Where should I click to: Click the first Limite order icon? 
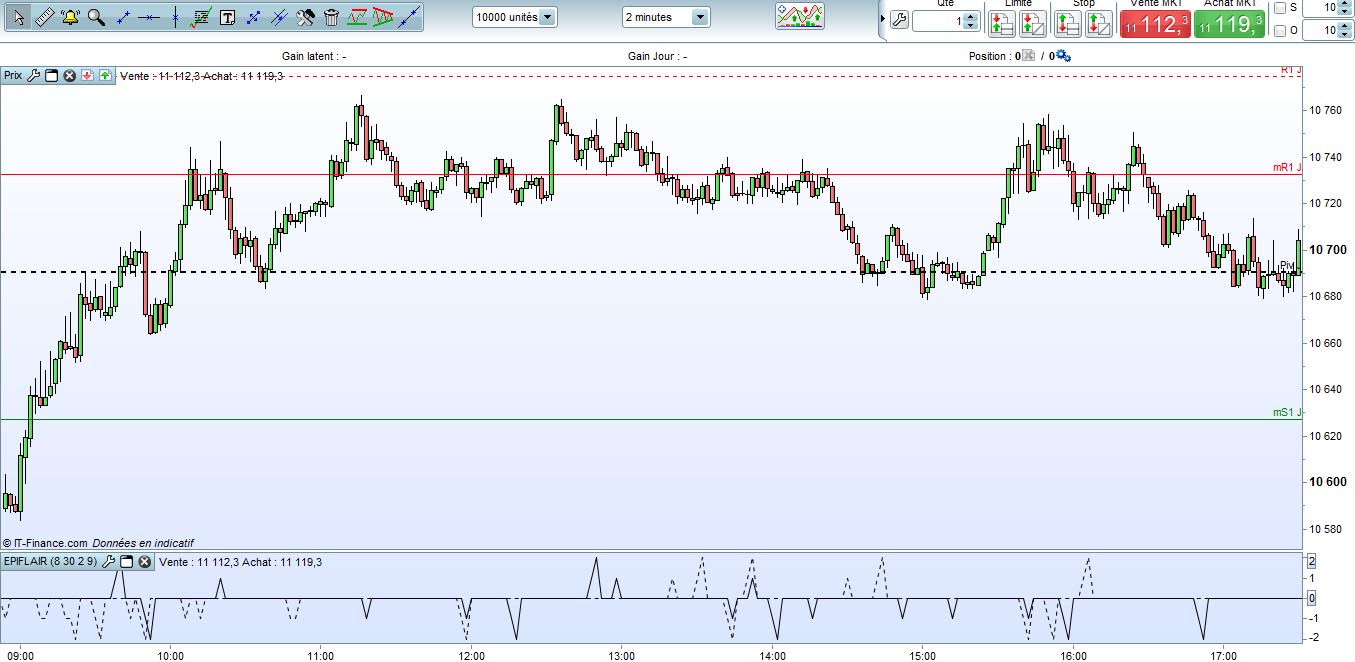(x=1003, y=24)
